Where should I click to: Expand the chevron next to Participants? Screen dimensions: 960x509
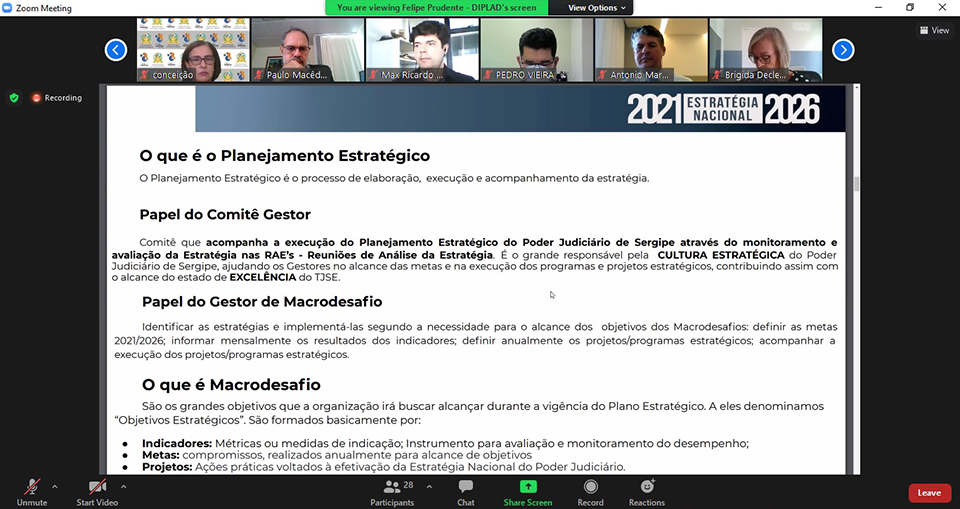(429, 487)
